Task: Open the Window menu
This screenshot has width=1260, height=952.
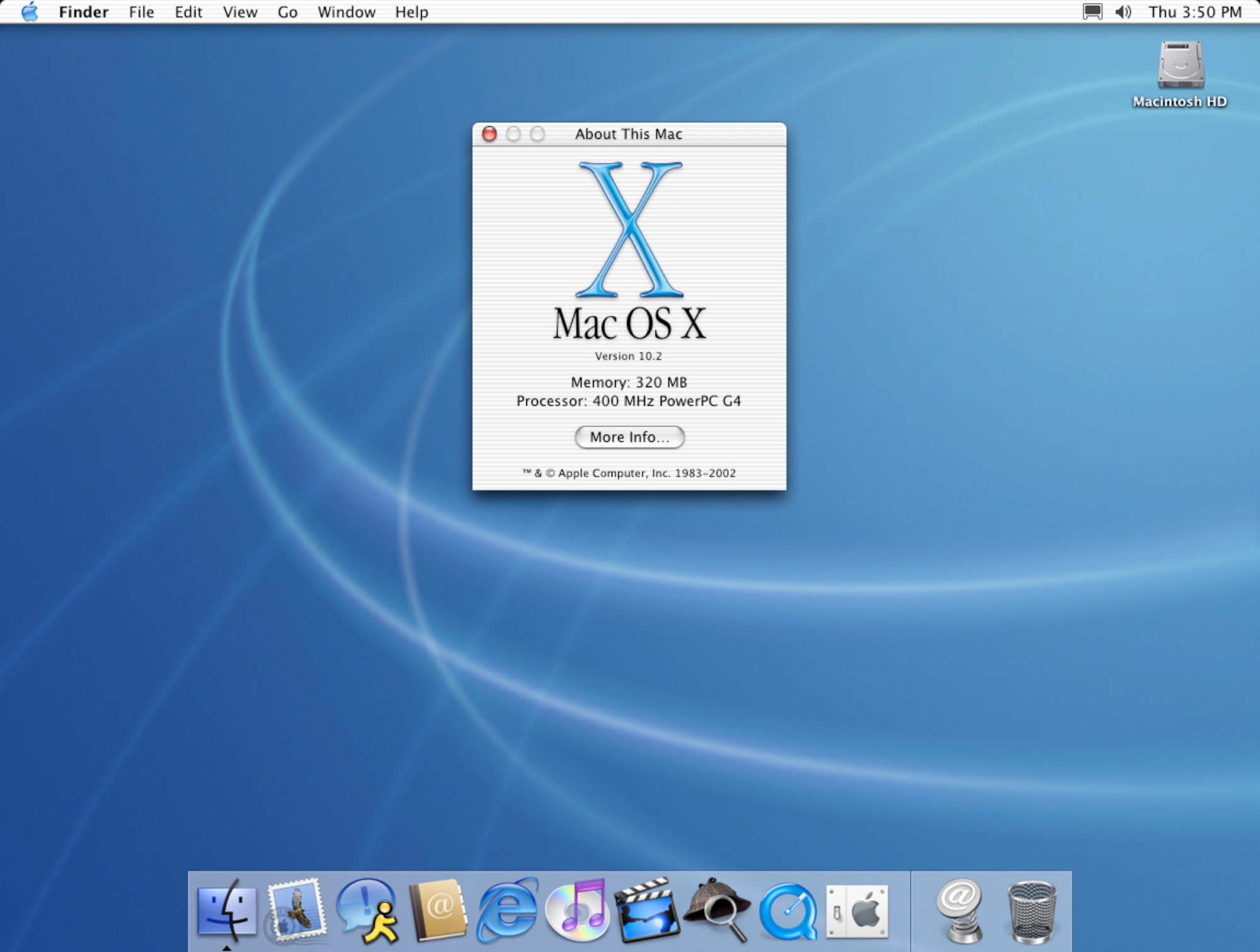Action: [x=346, y=11]
